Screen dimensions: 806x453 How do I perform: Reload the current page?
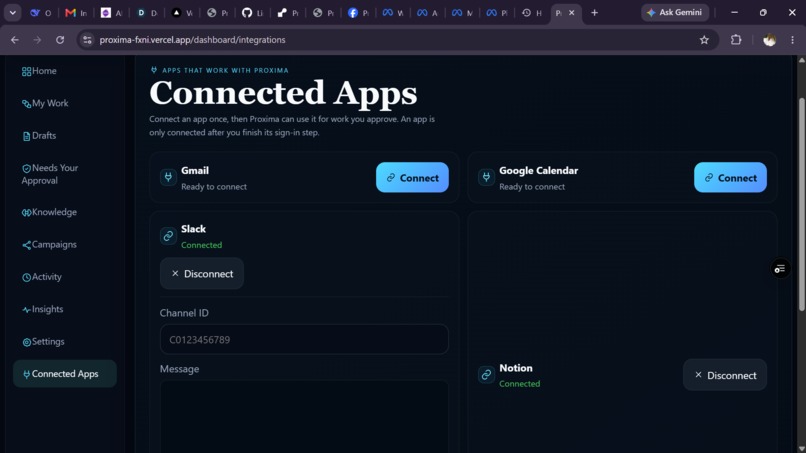[60, 40]
